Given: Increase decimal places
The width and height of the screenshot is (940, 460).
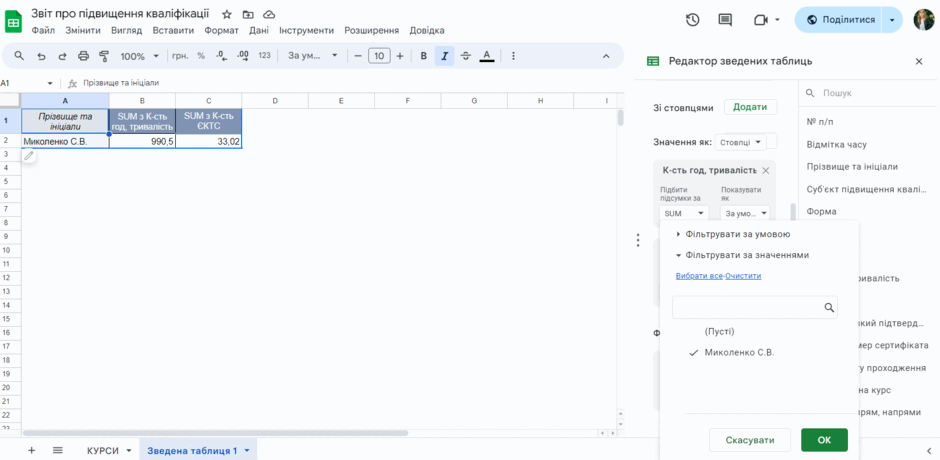Looking at the screenshot, I should (243, 56).
